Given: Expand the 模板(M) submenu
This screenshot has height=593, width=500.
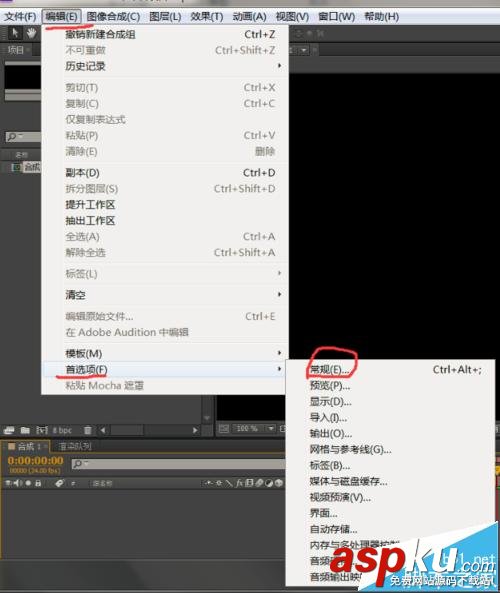Looking at the screenshot, I should [x=166, y=354].
